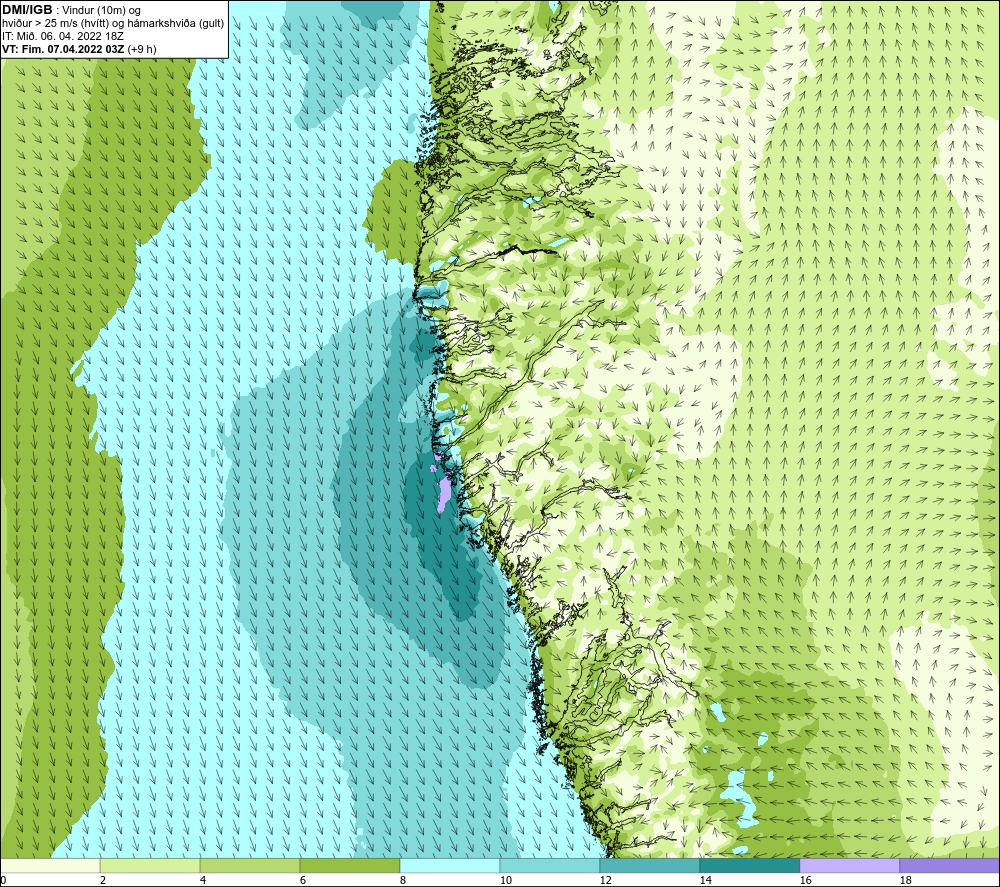The height and width of the screenshot is (887, 1000).
Task: Click the light purple 16–18 m/s legend swatch
Action: tap(849, 865)
